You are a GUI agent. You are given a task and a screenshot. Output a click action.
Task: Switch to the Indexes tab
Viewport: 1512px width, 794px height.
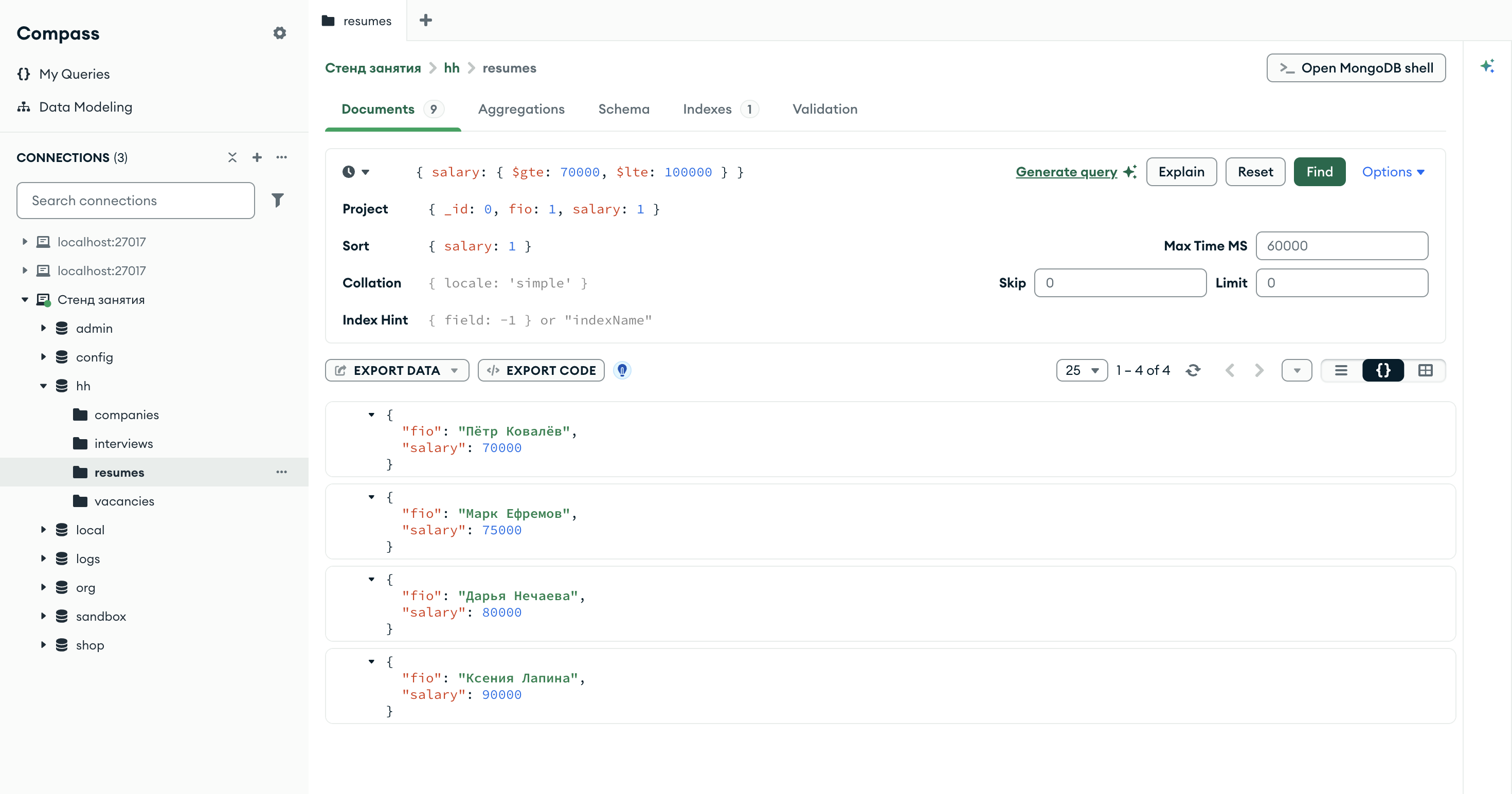[x=720, y=109]
